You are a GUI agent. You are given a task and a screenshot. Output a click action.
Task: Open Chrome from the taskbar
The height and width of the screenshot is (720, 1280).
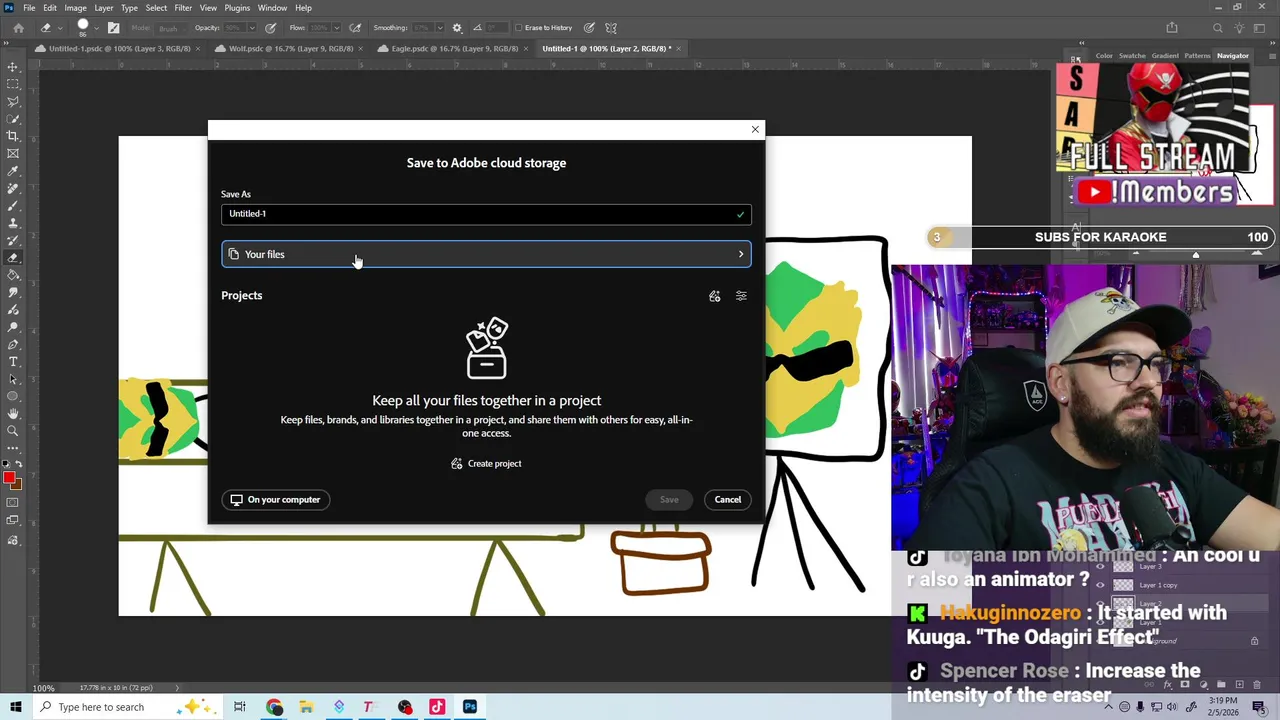[x=274, y=707]
